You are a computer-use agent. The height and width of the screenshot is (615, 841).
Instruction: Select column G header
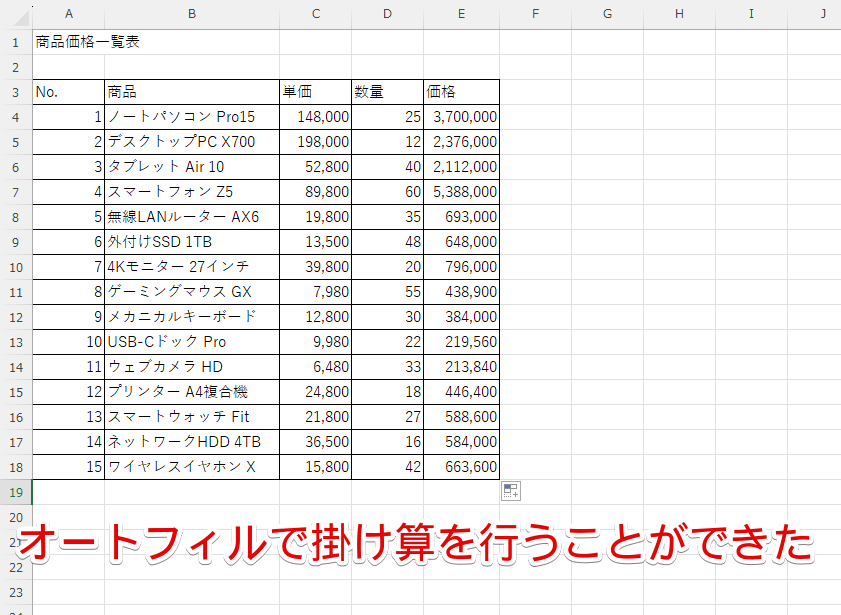point(607,14)
